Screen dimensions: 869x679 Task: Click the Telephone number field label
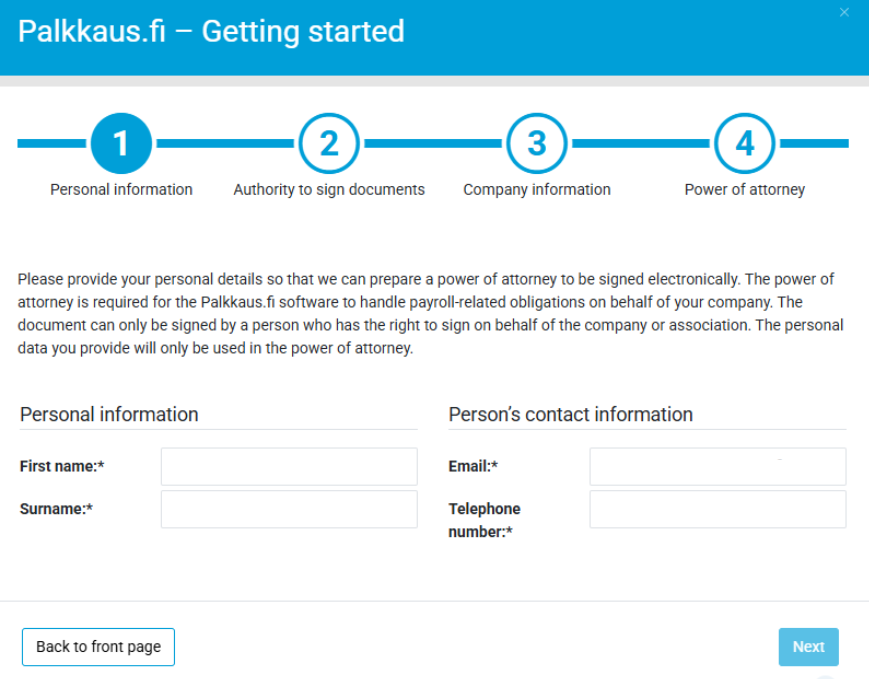(485, 520)
